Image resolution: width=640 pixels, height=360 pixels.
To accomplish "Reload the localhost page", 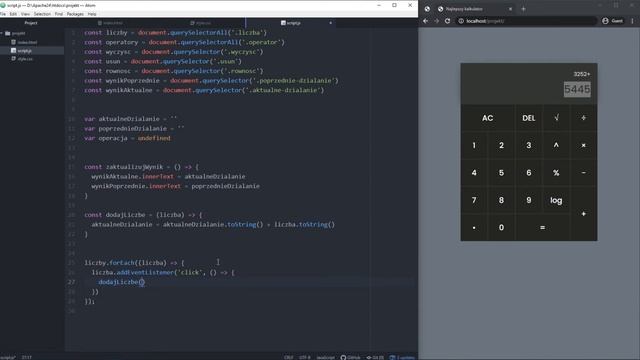I will click(x=447, y=21).
